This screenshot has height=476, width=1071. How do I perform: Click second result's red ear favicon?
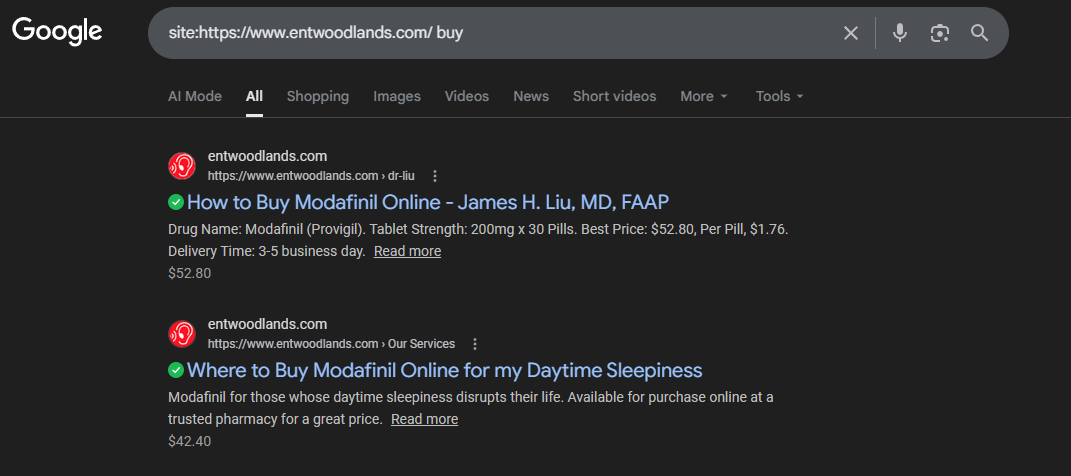coord(182,333)
